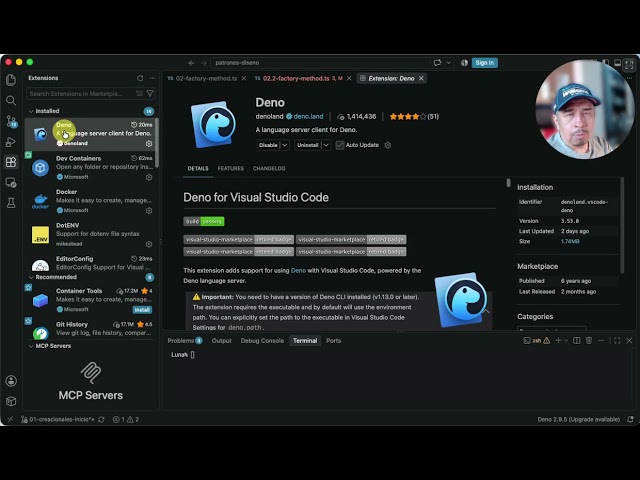Open extension settings gear beside Auto Update
640x480 pixels.
click(x=388, y=145)
